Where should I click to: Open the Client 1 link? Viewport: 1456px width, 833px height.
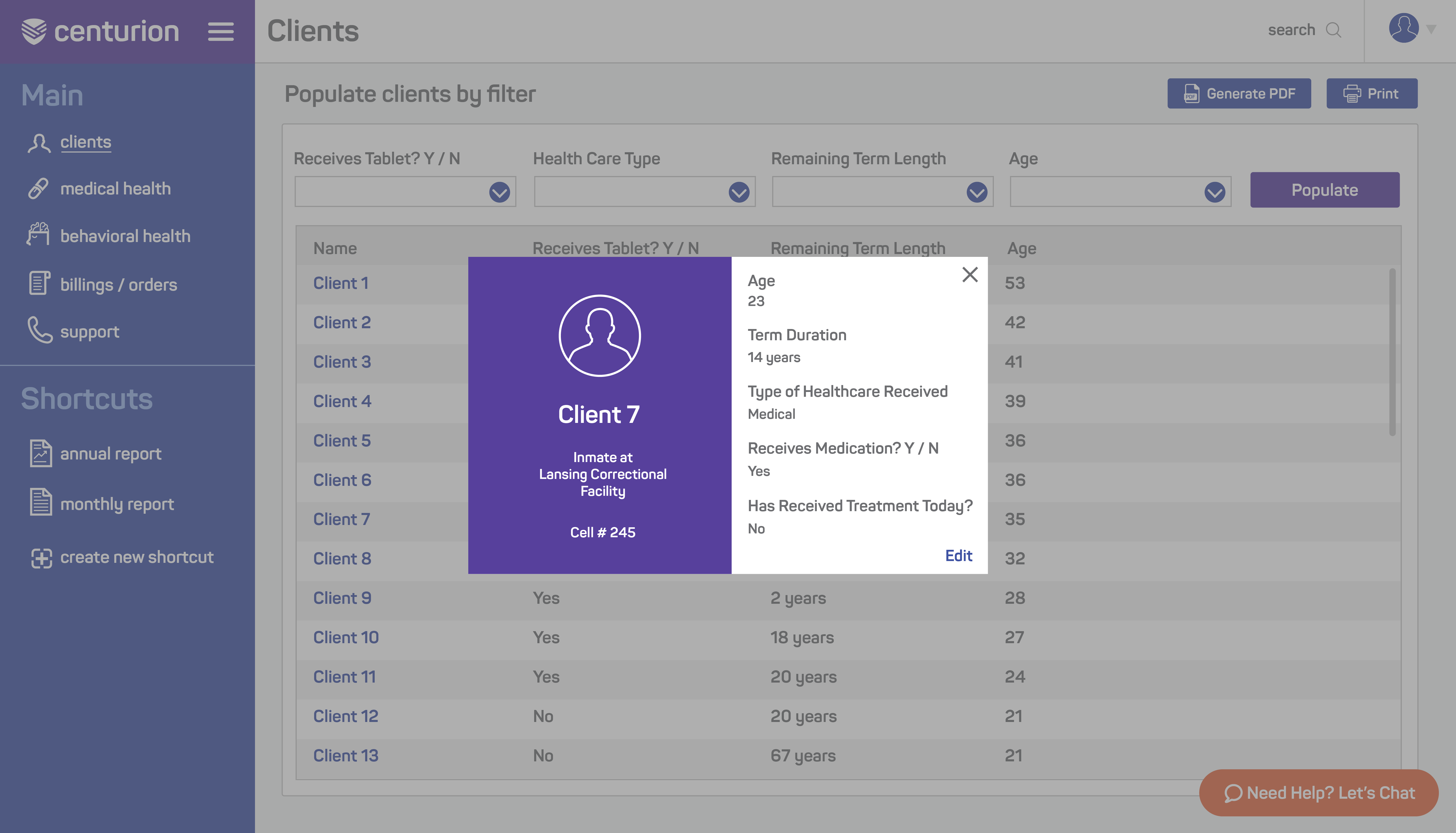coord(341,283)
